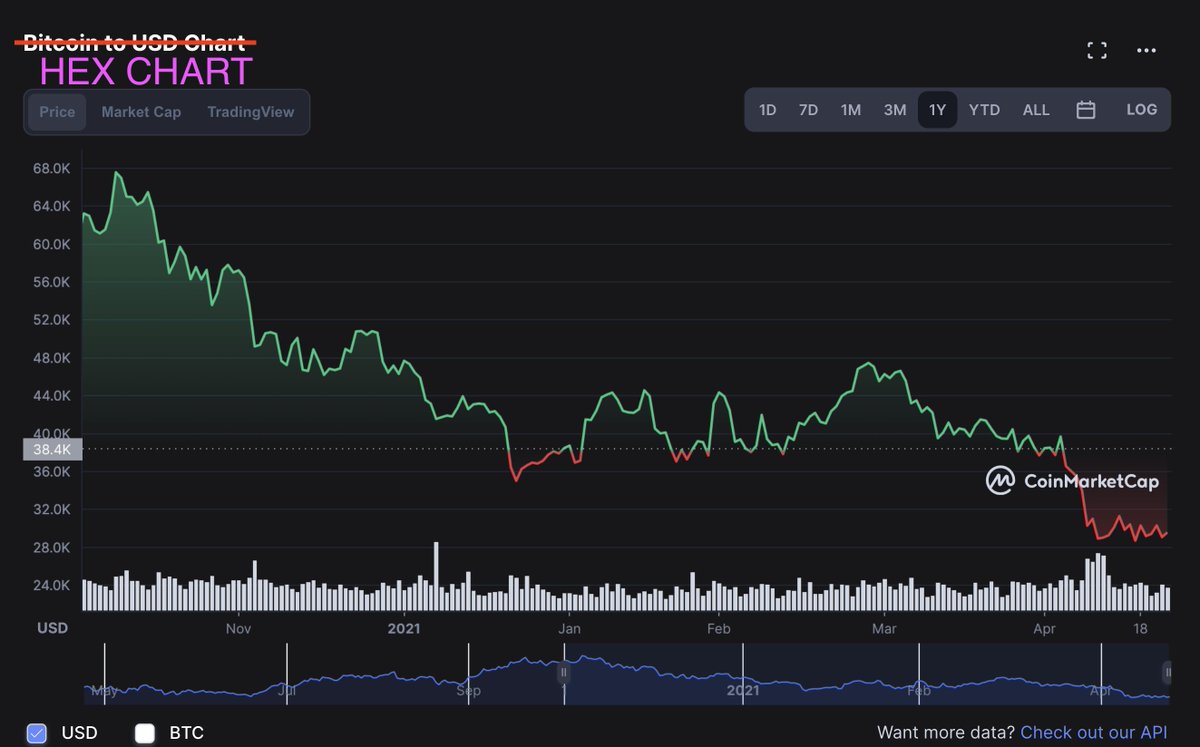The image size is (1200, 747).
Task: Open the Check out our API link
Action: [1094, 733]
